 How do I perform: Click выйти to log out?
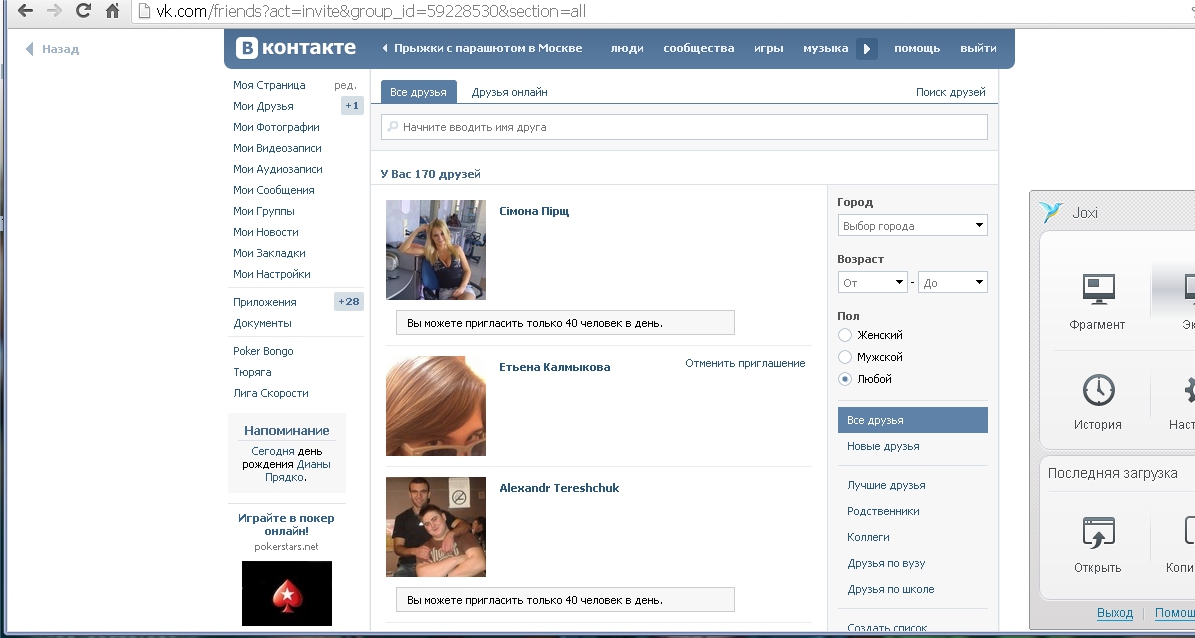(x=978, y=48)
